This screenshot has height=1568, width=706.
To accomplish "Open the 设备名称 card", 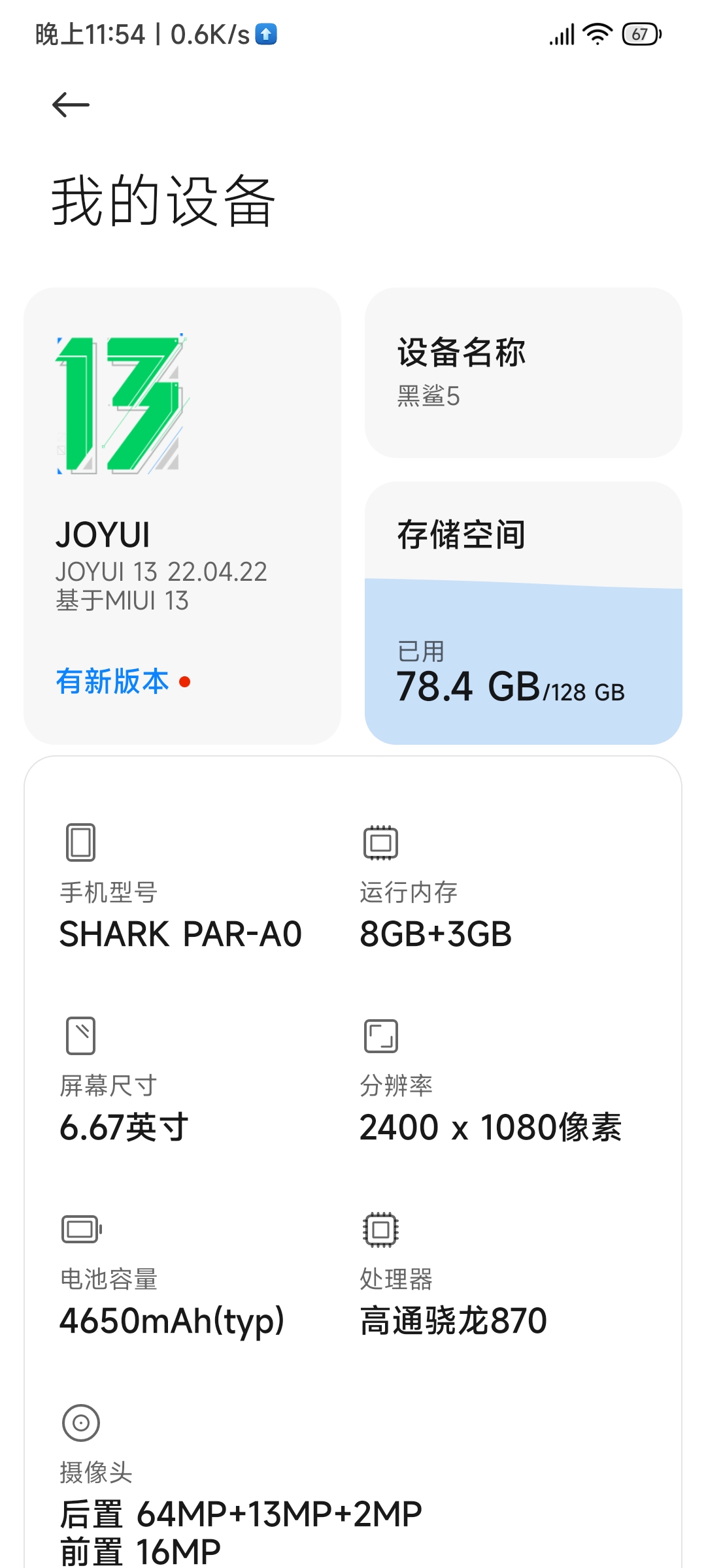I will [x=524, y=372].
